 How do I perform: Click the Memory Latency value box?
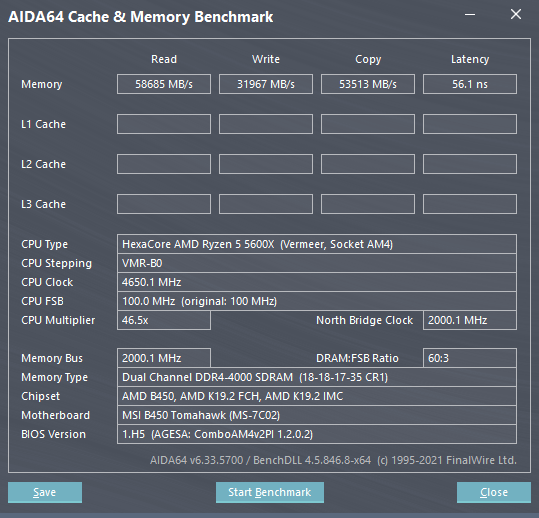[470, 84]
